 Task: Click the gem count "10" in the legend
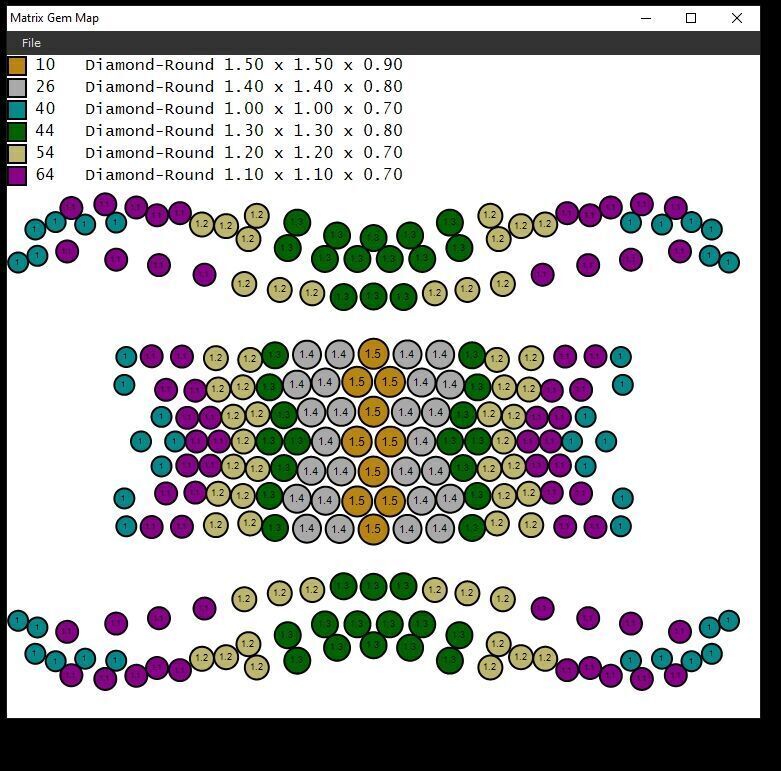tap(45, 65)
